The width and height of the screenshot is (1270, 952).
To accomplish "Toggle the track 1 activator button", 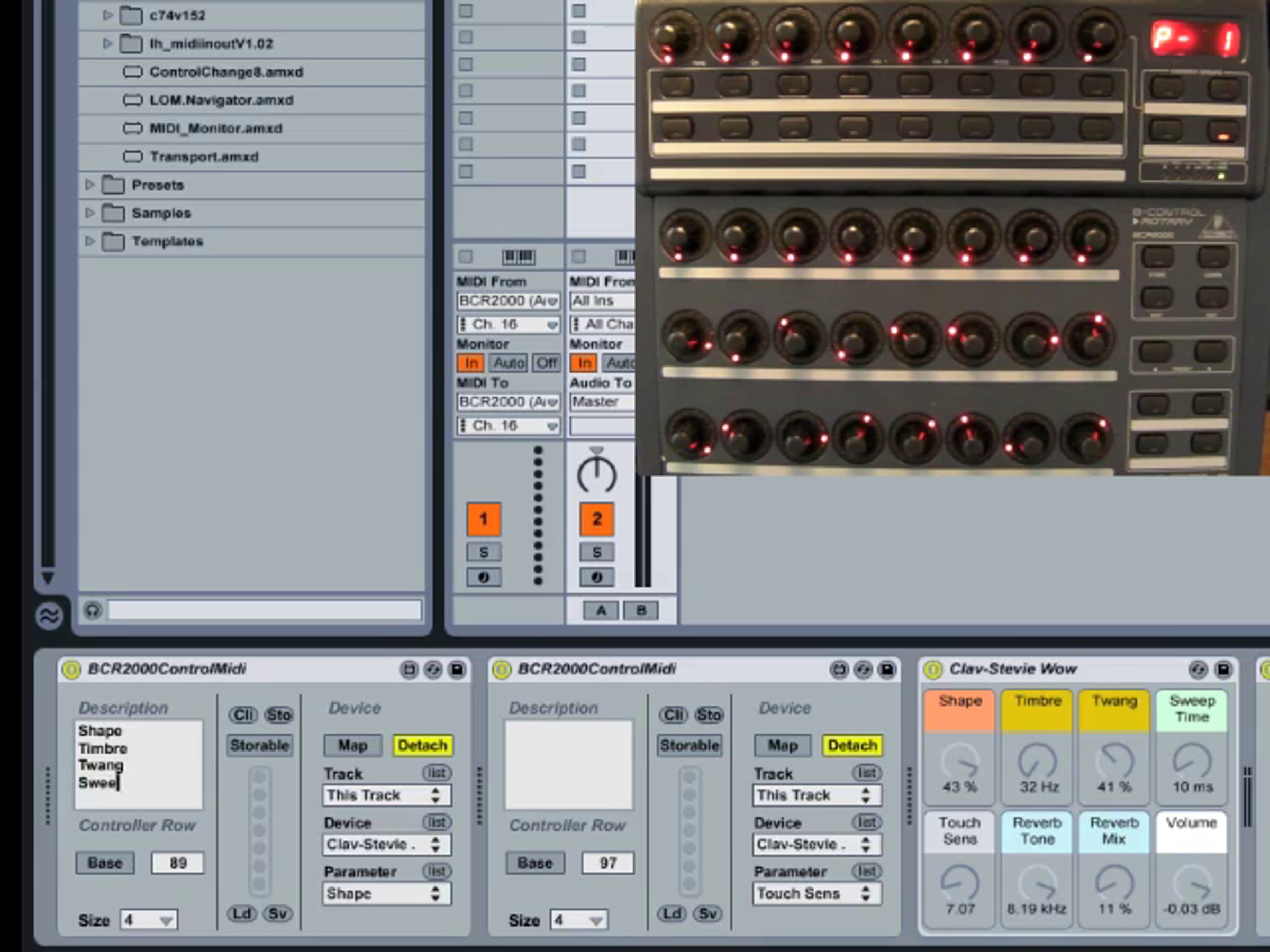I will [x=484, y=519].
